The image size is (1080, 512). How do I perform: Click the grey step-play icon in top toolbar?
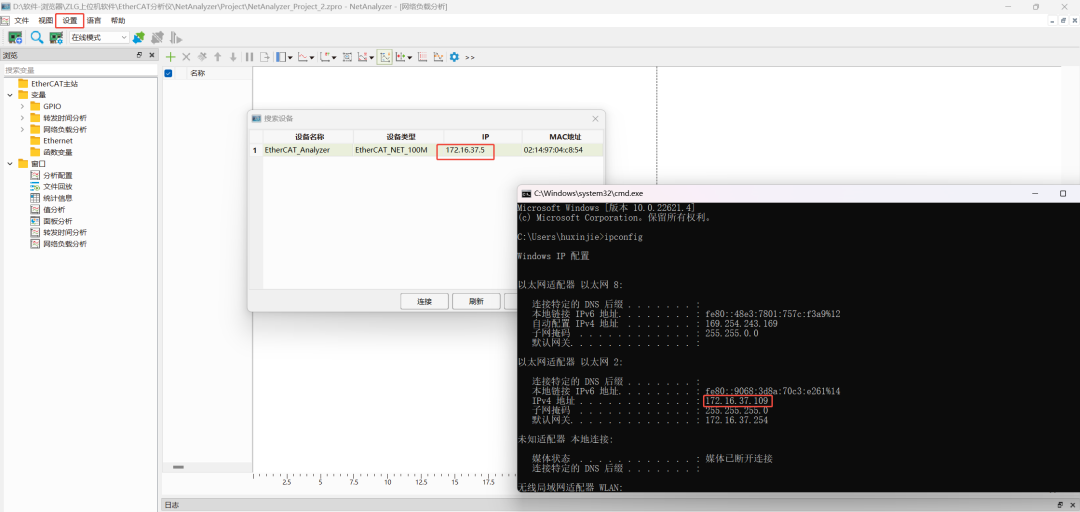pyautogui.click(x=176, y=37)
